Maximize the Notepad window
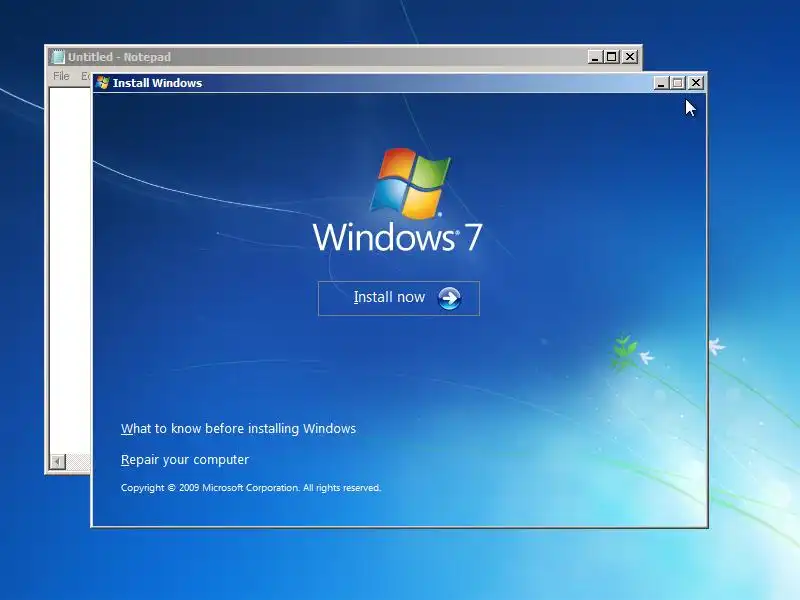The image size is (800, 600). (x=612, y=57)
